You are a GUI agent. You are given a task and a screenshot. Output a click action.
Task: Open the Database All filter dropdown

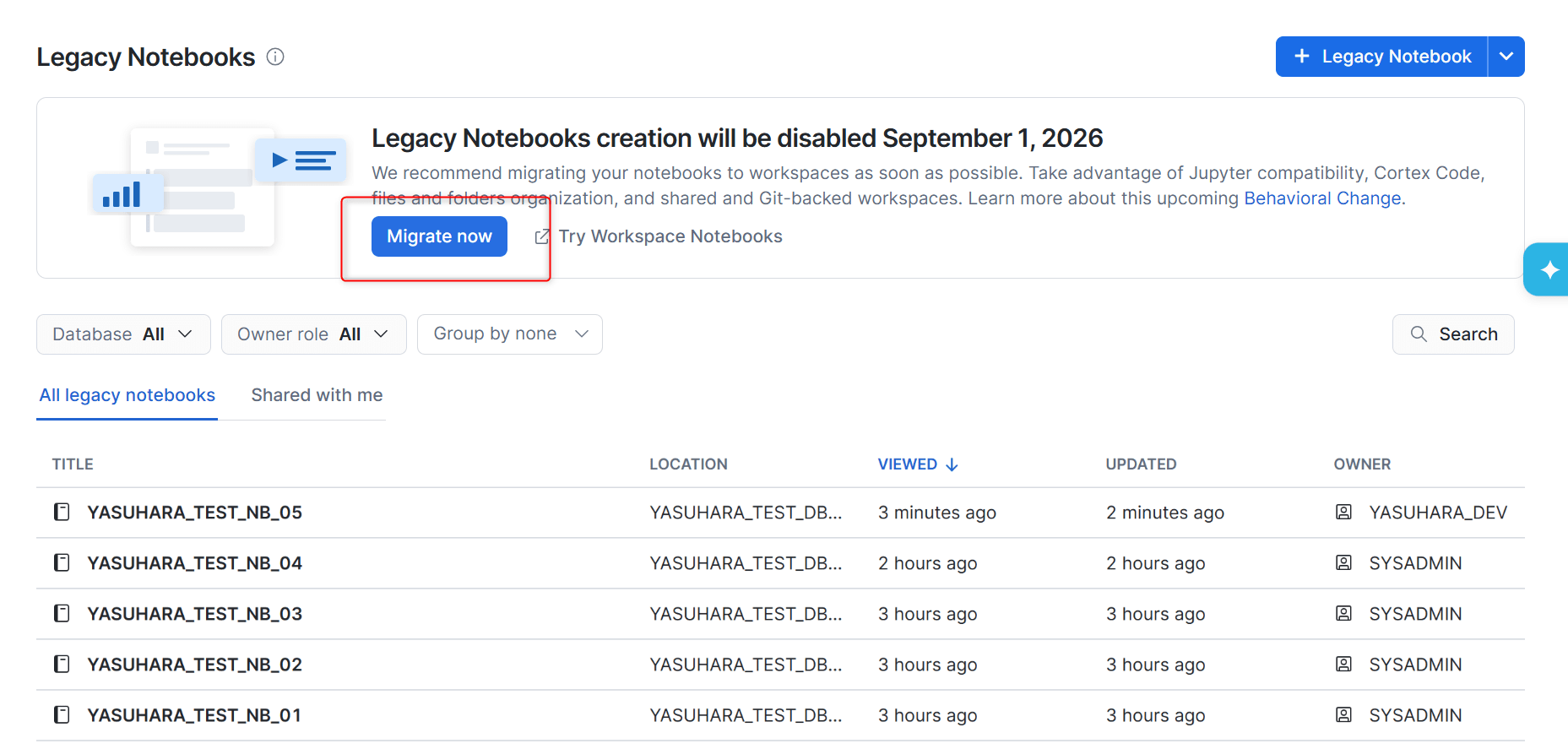[123, 334]
